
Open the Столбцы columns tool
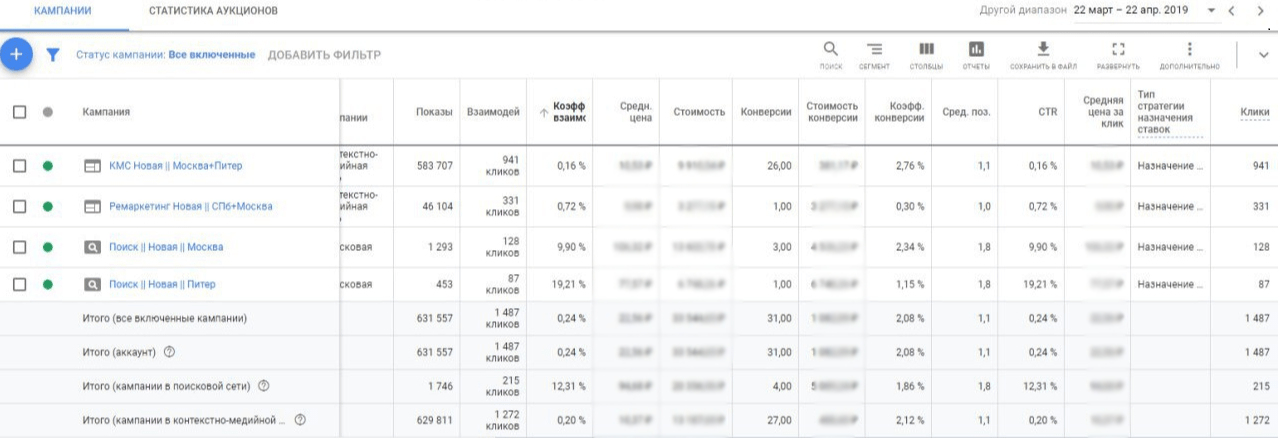coord(926,56)
